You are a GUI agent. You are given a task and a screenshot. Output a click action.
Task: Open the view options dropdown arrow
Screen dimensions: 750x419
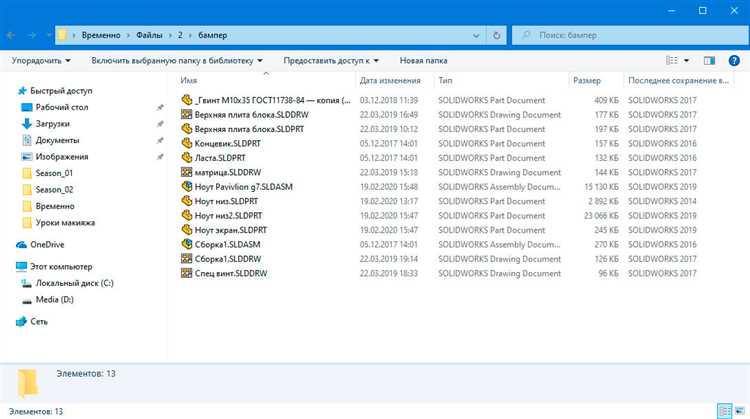click(686, 61)
